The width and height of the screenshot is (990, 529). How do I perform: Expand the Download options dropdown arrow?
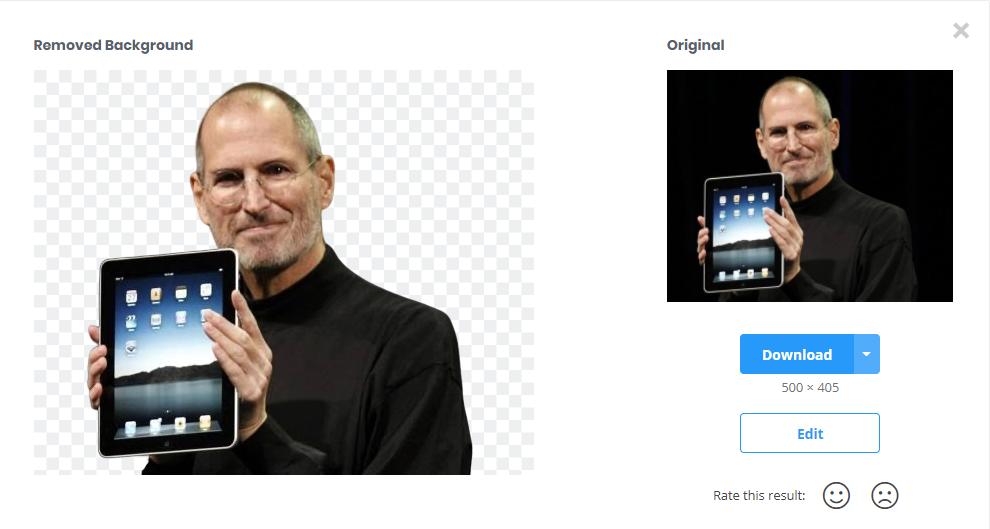tap(867, 354)
